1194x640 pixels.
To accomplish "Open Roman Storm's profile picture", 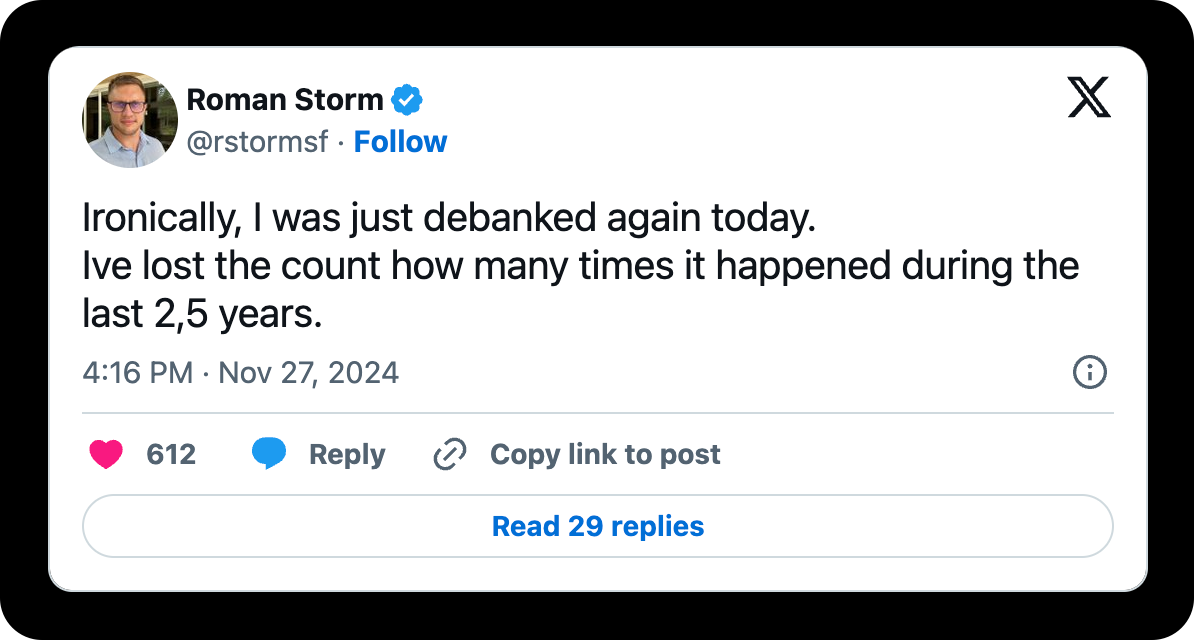I will pyautogui.click(x=129, y=120).
